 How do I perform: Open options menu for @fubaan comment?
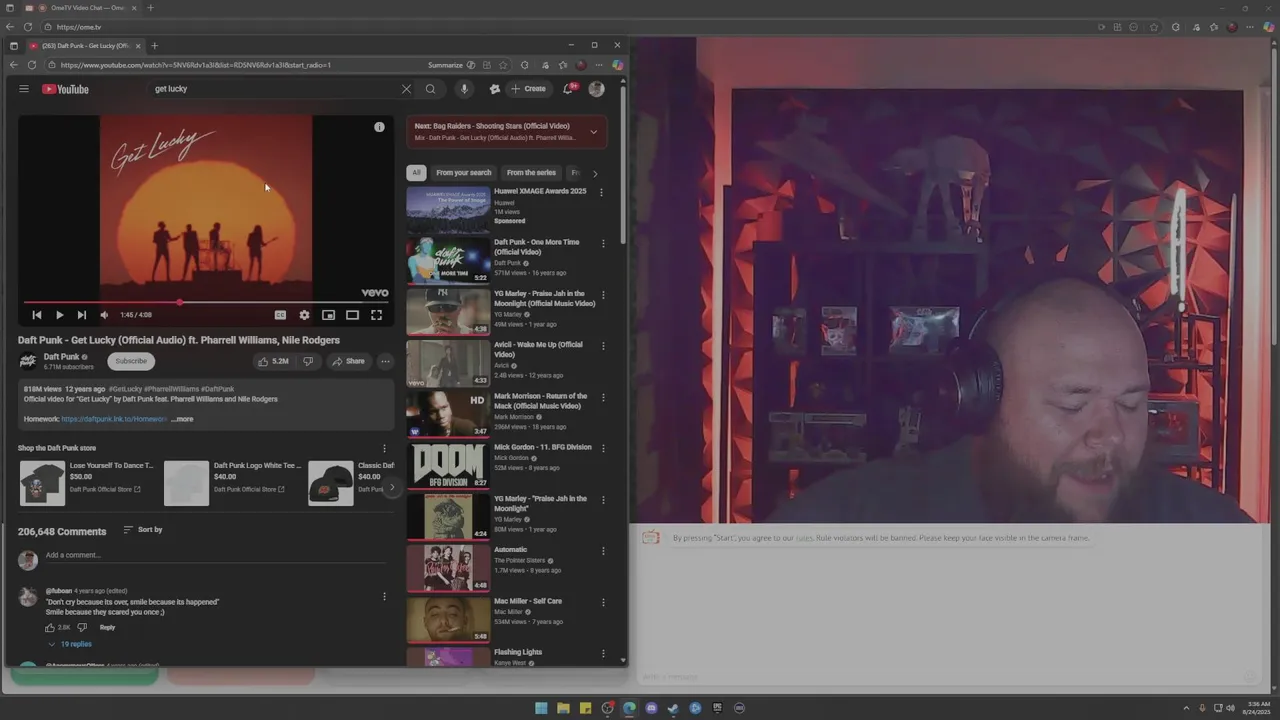pos(384,597)
